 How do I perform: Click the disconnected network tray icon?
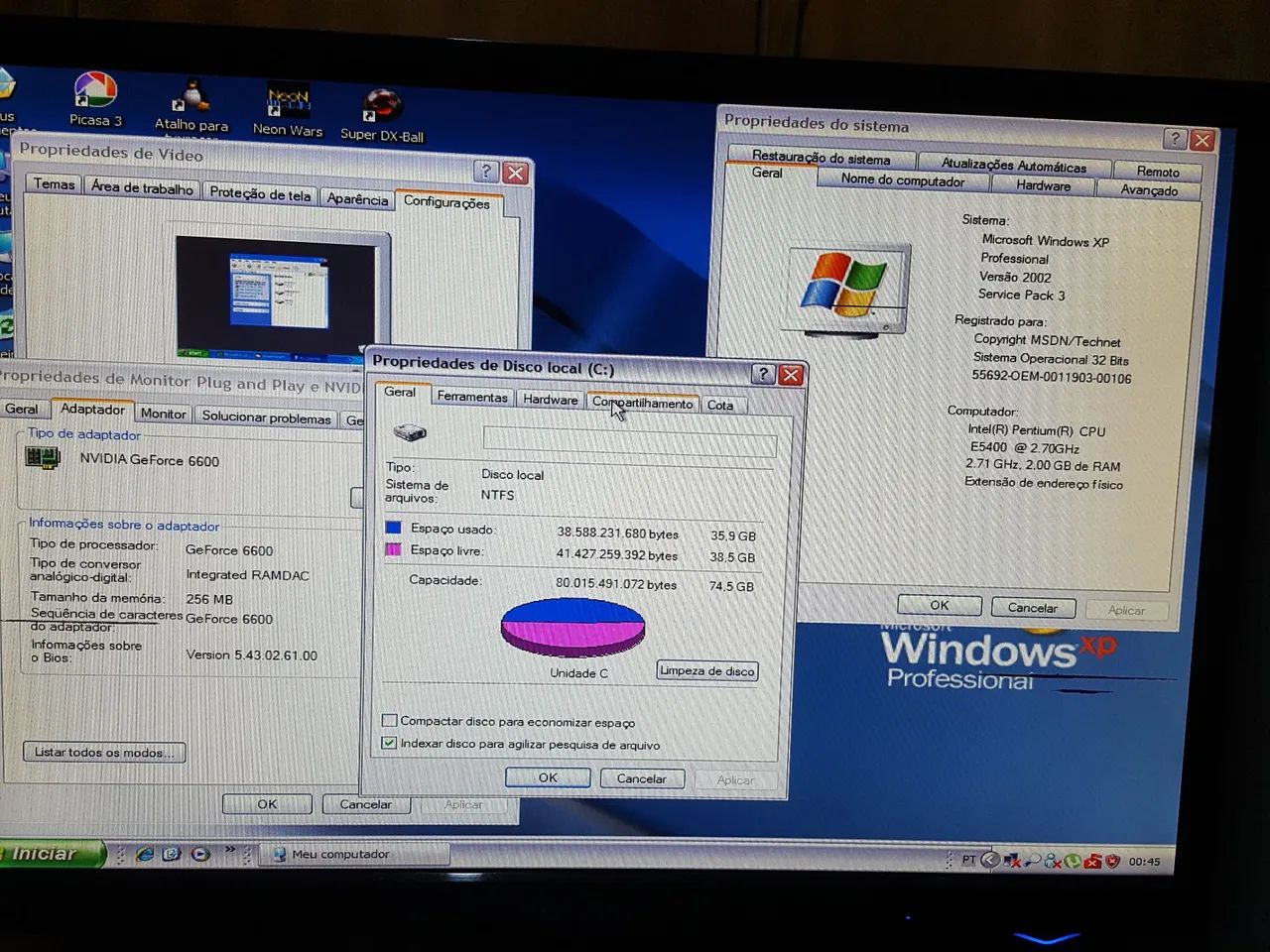pos(1012,861)
